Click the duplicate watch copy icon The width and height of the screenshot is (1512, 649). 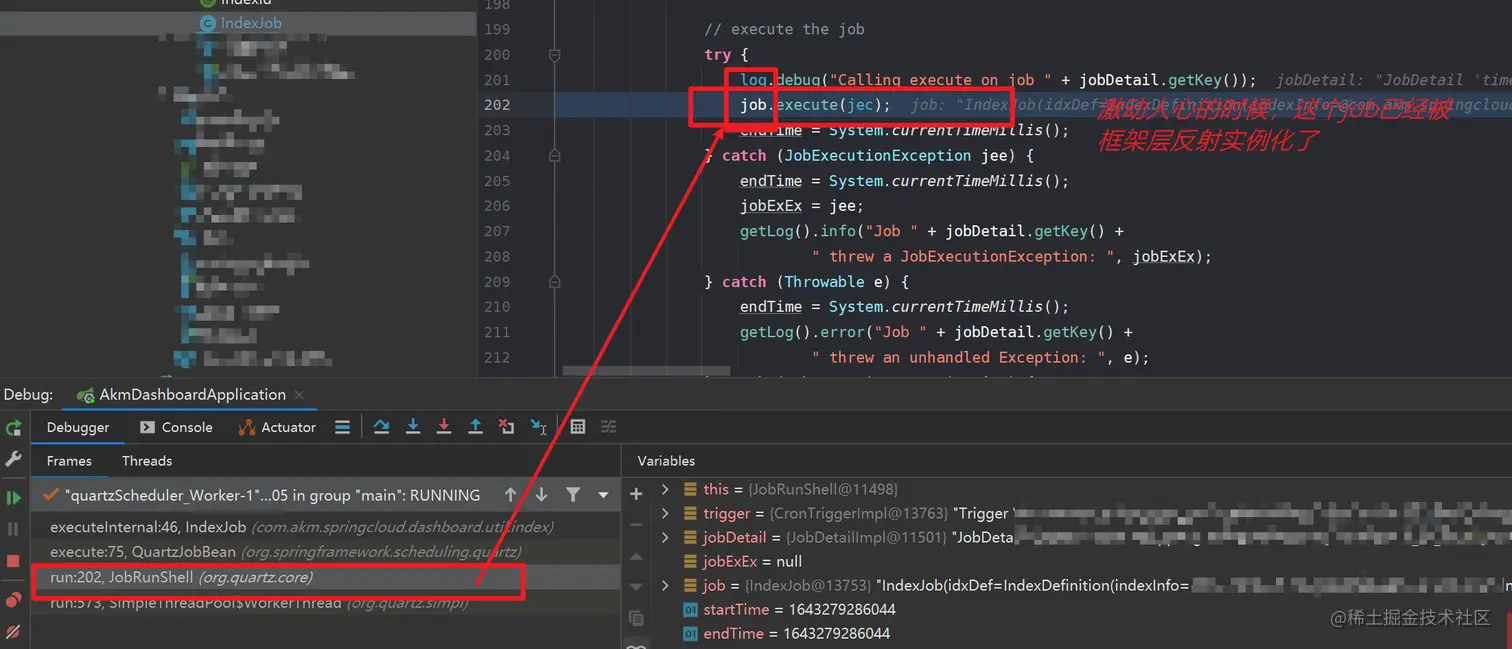click(636, 620)
